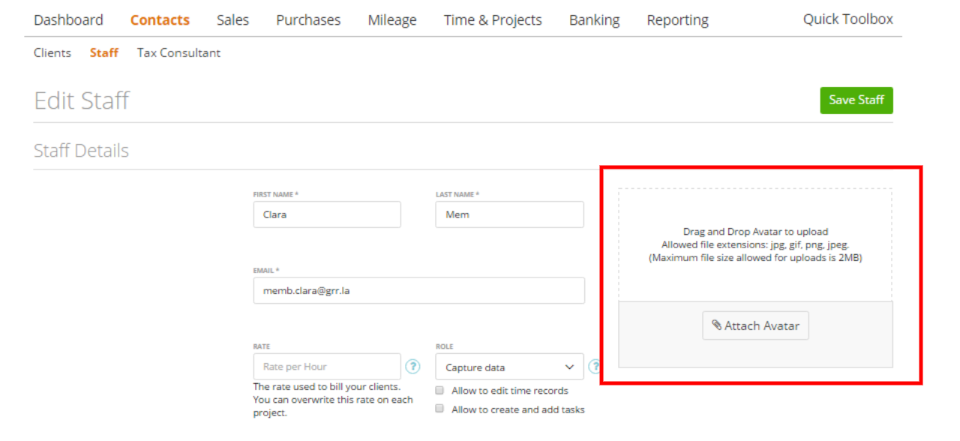Click the Staff Details section heading
This screenshot has width=960, height=441.
click(81, 151)
